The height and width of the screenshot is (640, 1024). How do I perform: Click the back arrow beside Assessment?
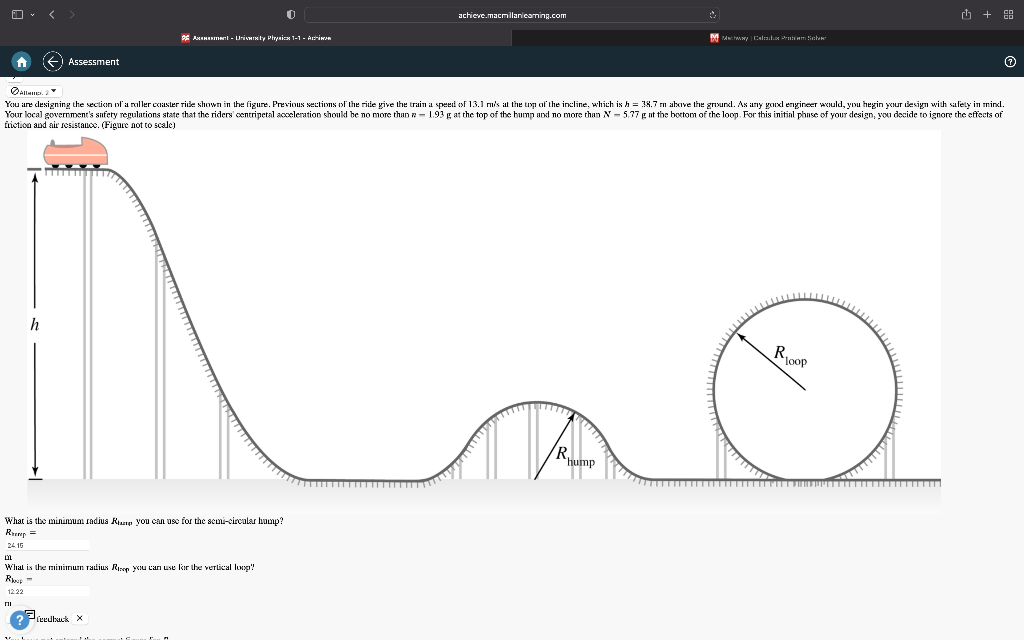tap(53, 61)
